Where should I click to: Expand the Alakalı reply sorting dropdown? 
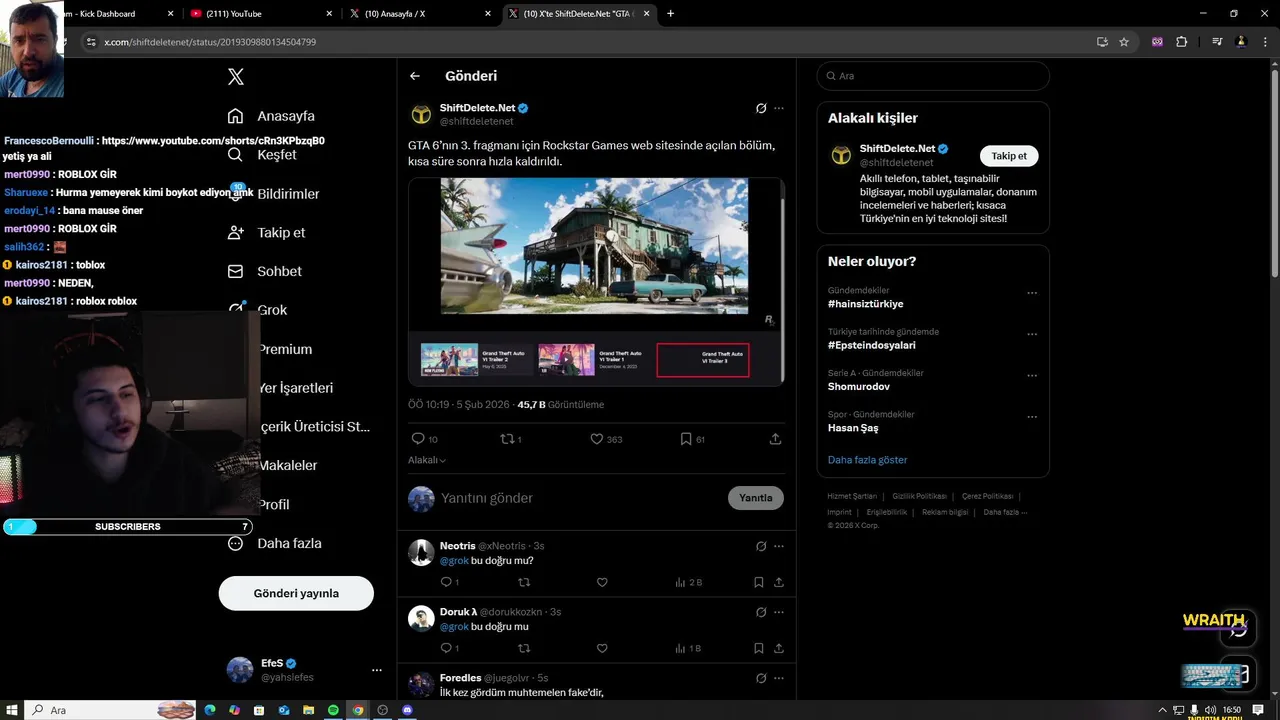tap(427, 460)
